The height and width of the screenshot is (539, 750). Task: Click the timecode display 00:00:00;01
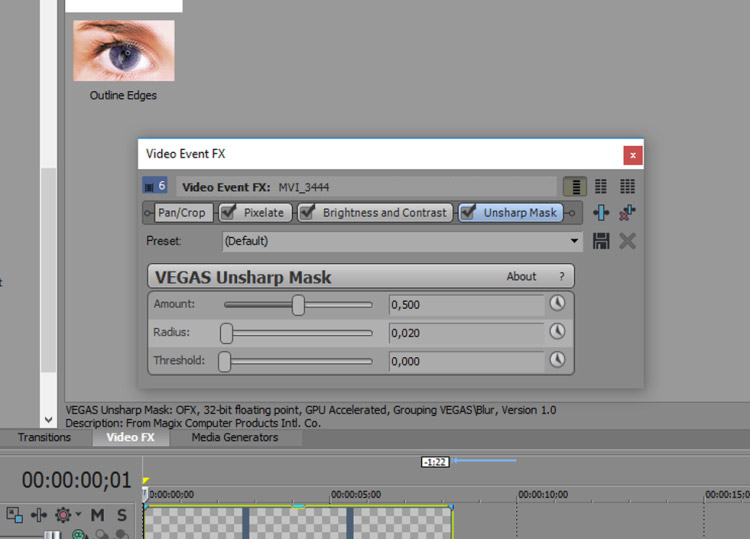(76, 480)
